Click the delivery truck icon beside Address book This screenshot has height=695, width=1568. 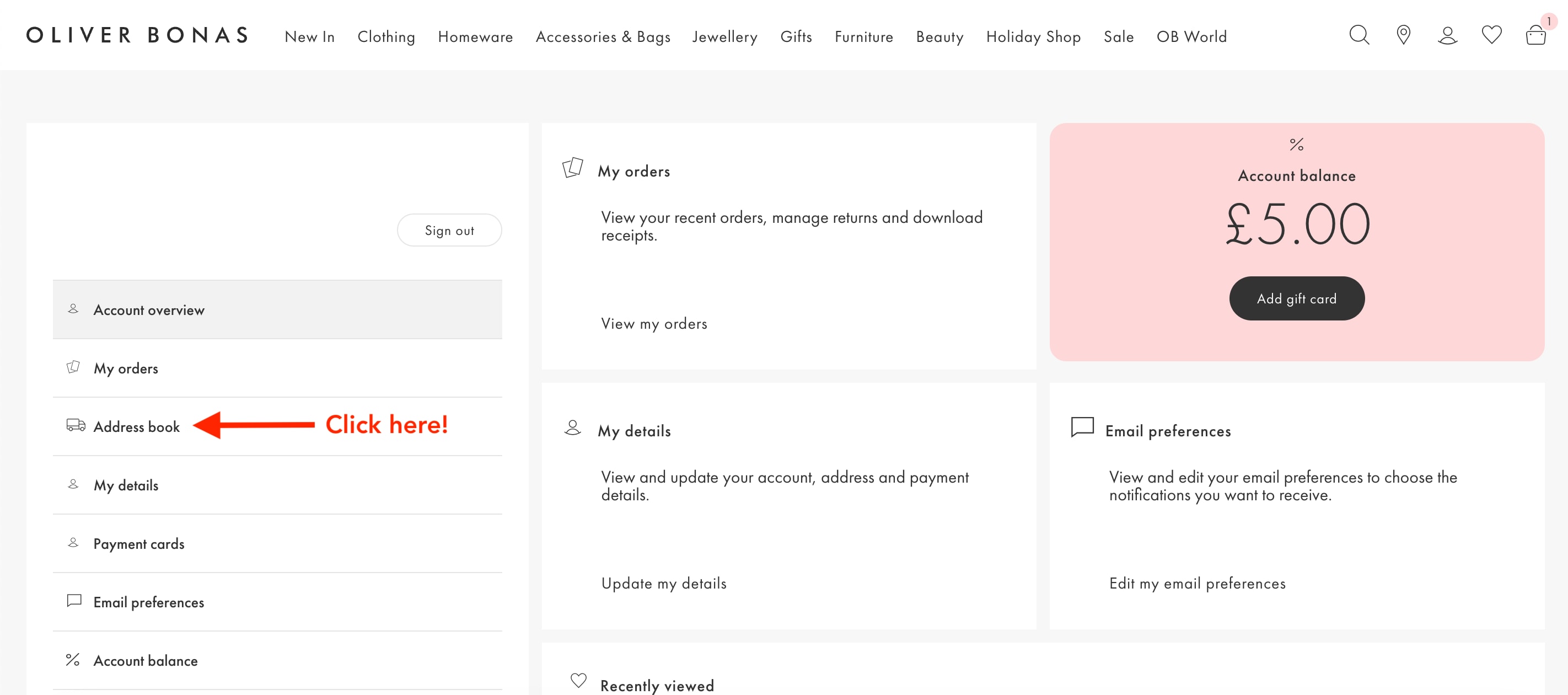tap(76, 425)
